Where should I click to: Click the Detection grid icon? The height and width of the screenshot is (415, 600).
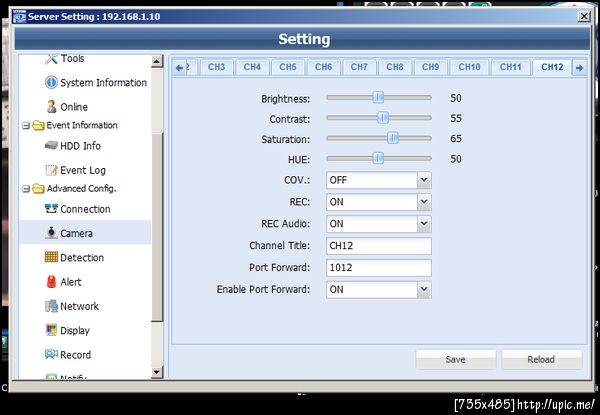click(51, 257)
